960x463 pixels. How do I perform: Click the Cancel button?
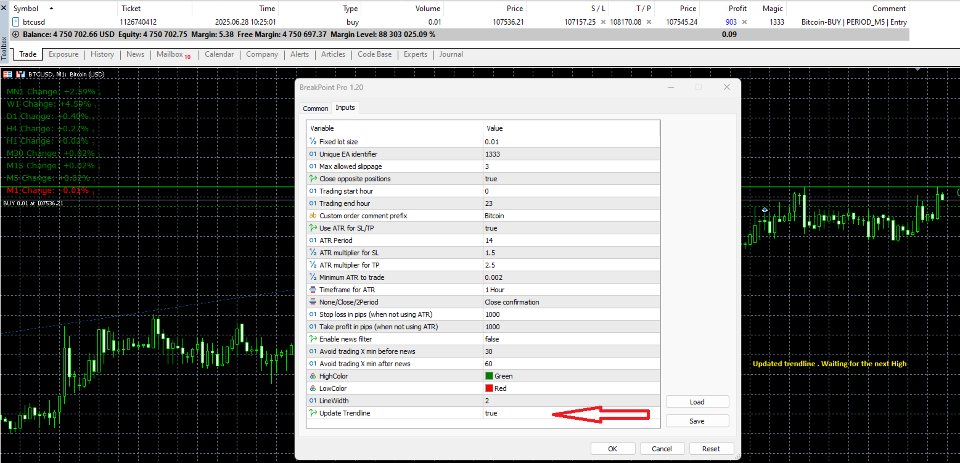662,448
